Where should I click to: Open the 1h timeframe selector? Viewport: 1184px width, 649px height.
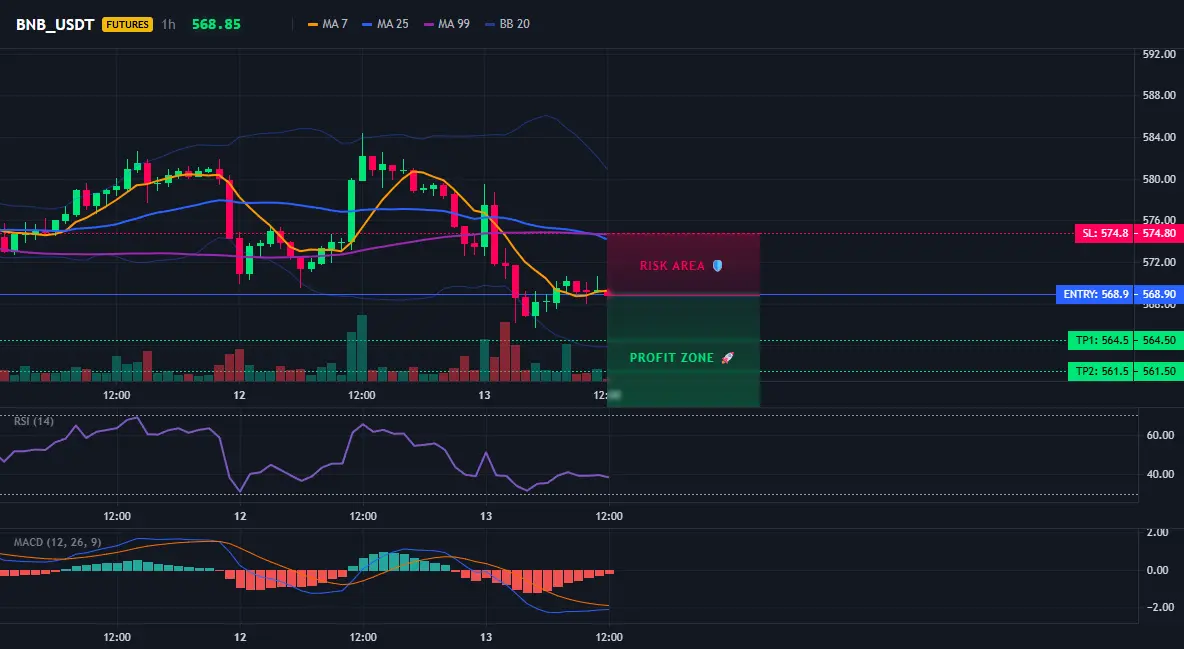click(x=168, y=24)
